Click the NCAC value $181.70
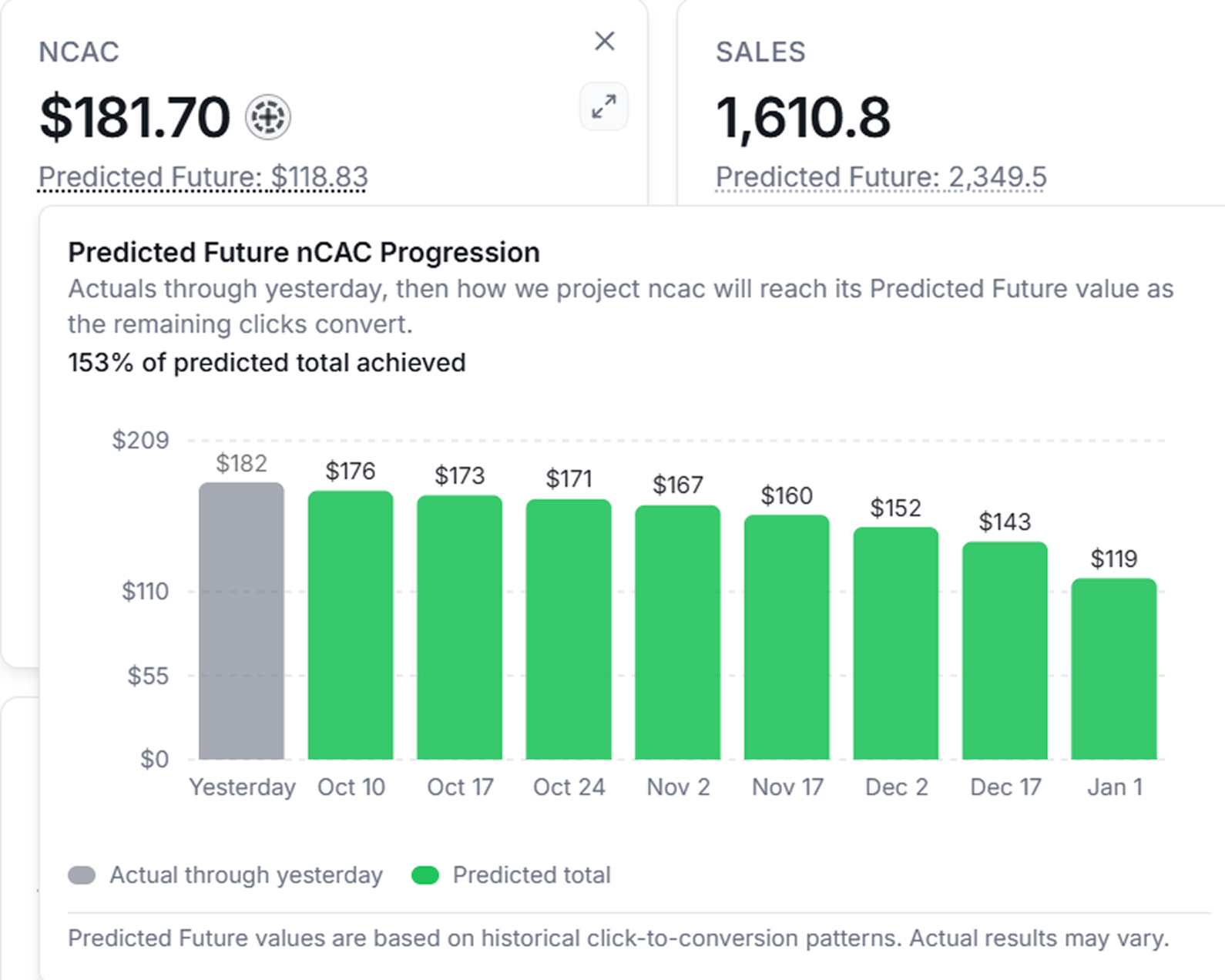 (135, 118)
